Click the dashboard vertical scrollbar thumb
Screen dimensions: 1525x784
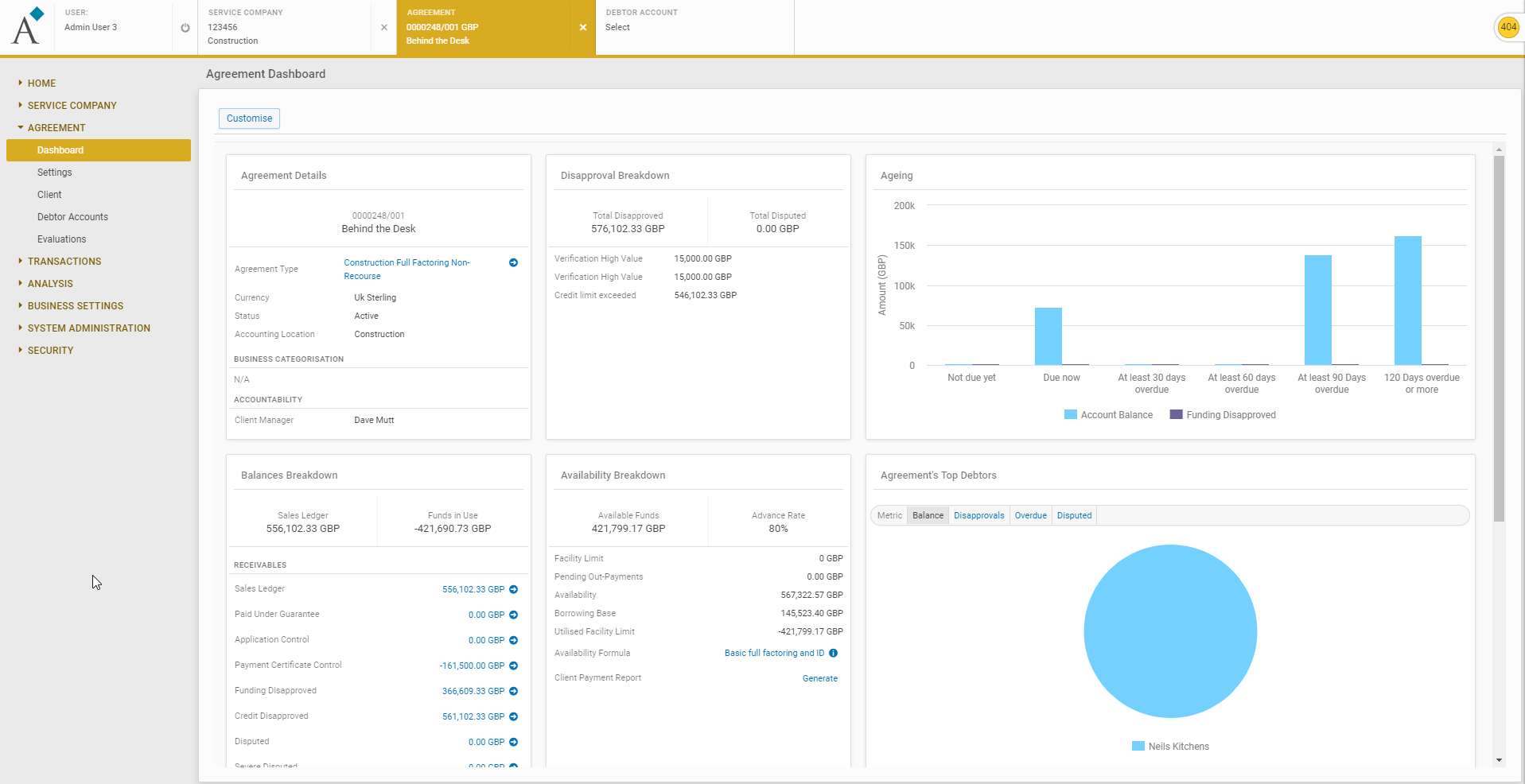pos(1499,339)
